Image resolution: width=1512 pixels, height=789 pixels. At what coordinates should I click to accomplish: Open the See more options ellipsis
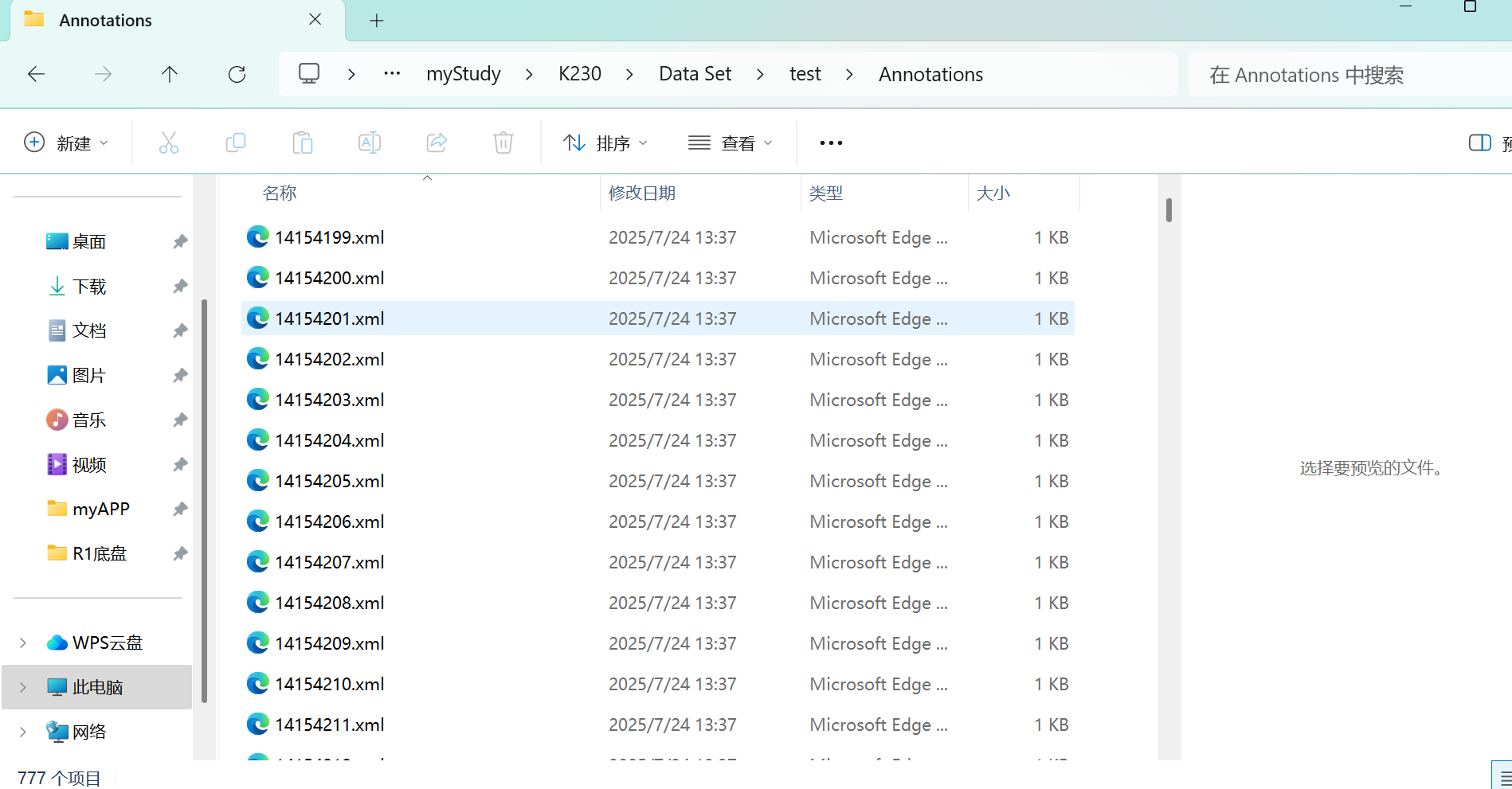coord(831,143)
